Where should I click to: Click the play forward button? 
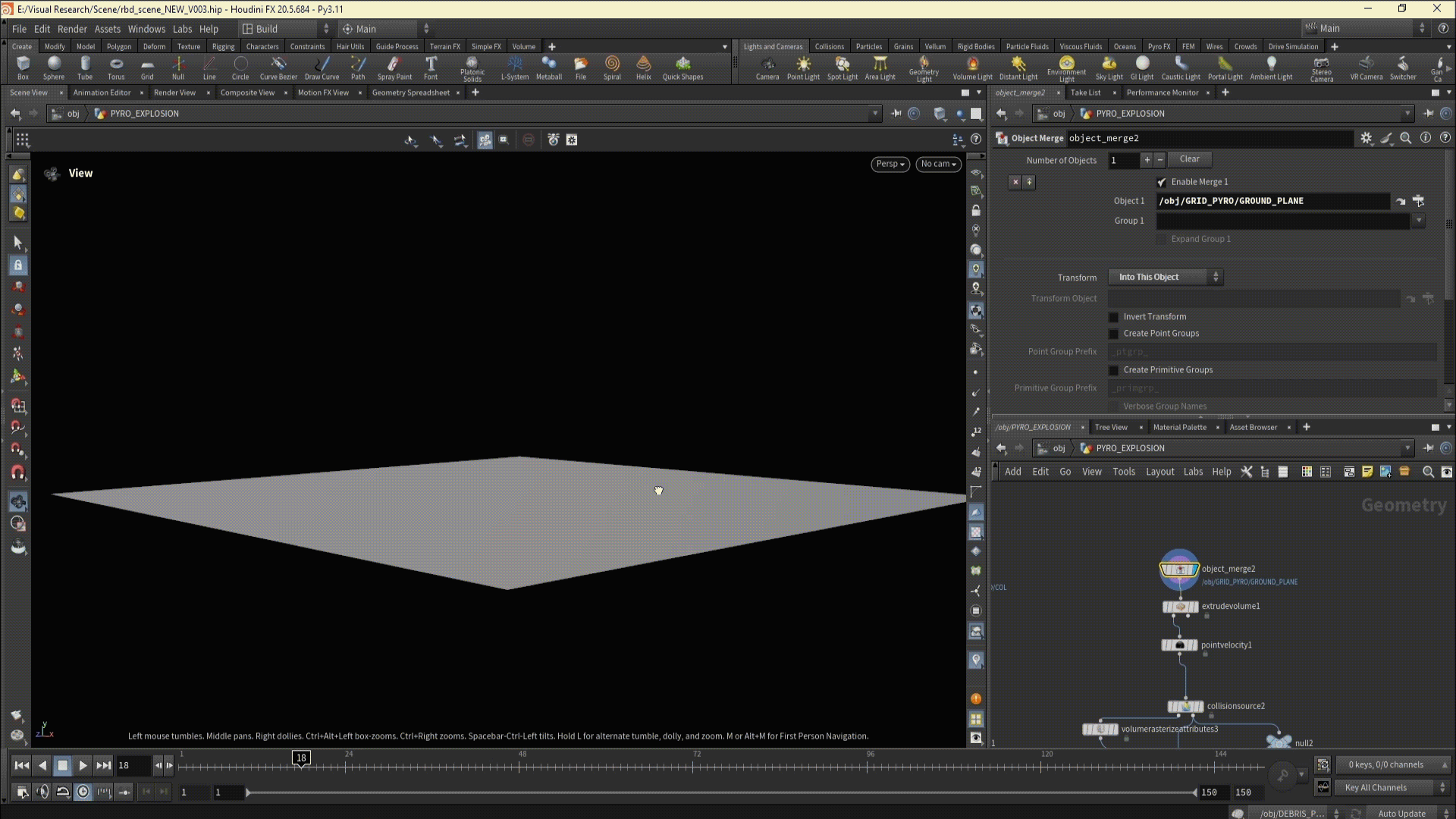(83, 766)
